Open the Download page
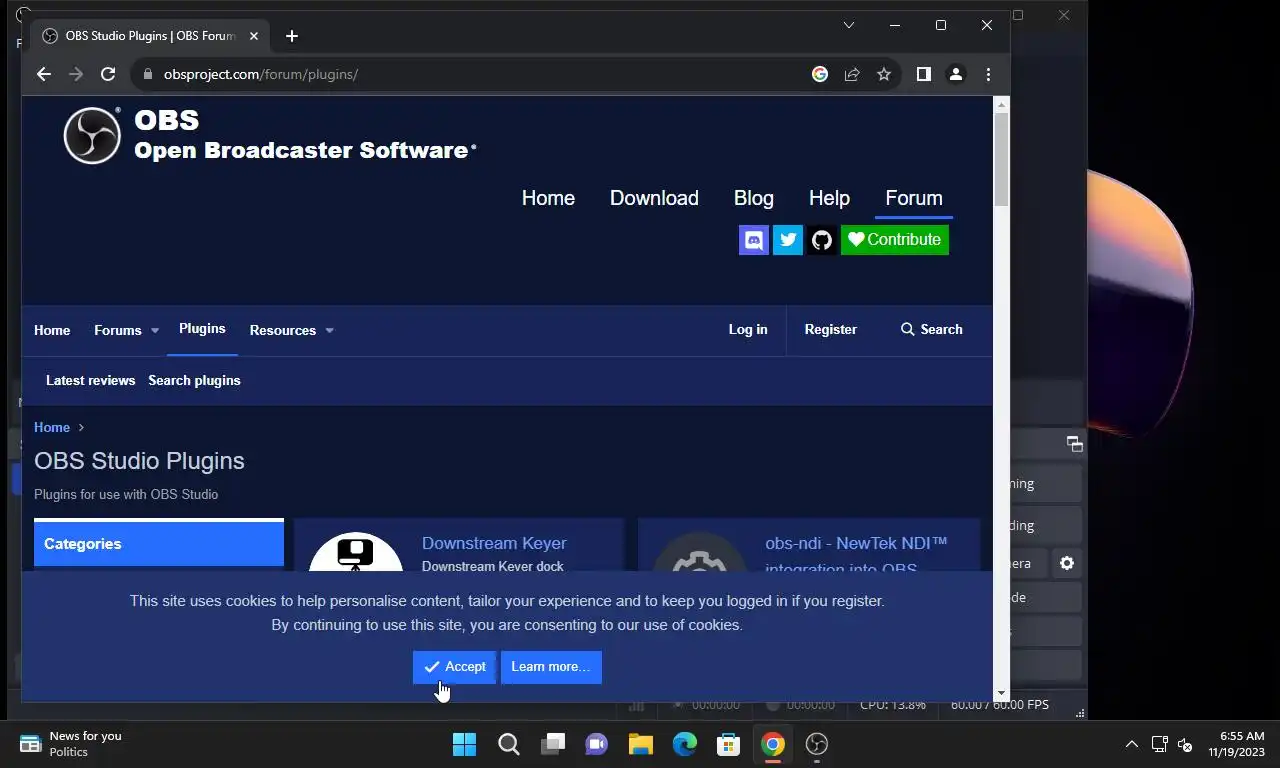The height and width of the screenshot is (768, 1280). pos(654,198)
